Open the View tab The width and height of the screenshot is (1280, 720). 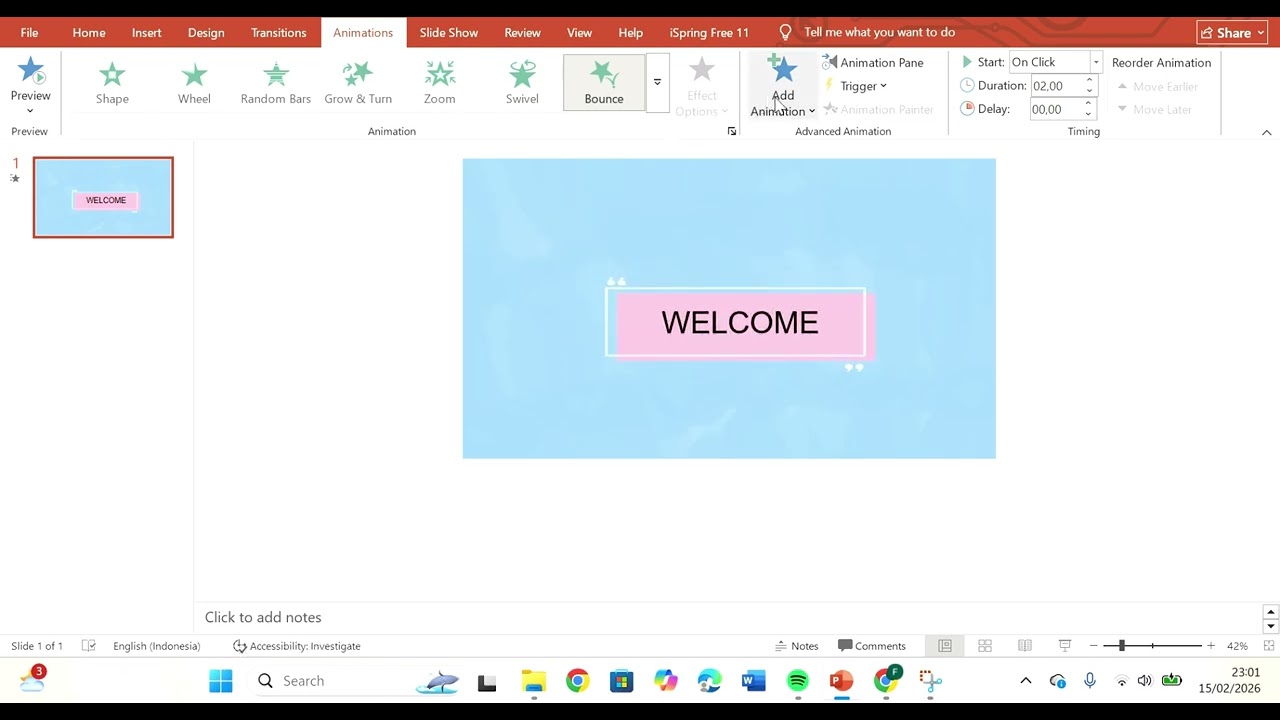[579, 33]
